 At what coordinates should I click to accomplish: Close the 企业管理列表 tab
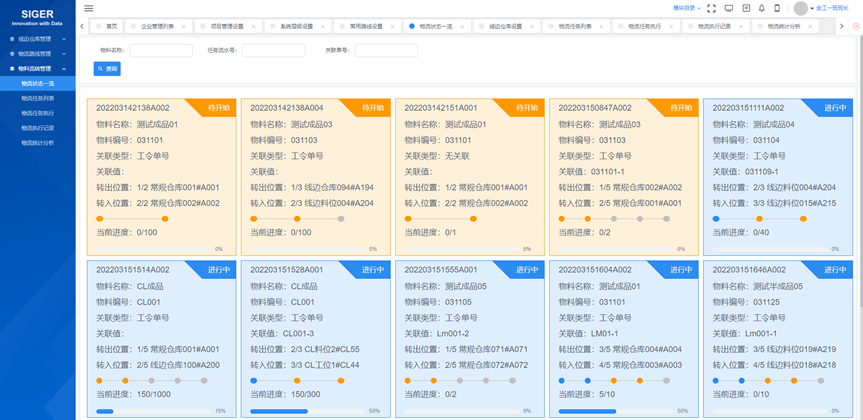(183, 26)
